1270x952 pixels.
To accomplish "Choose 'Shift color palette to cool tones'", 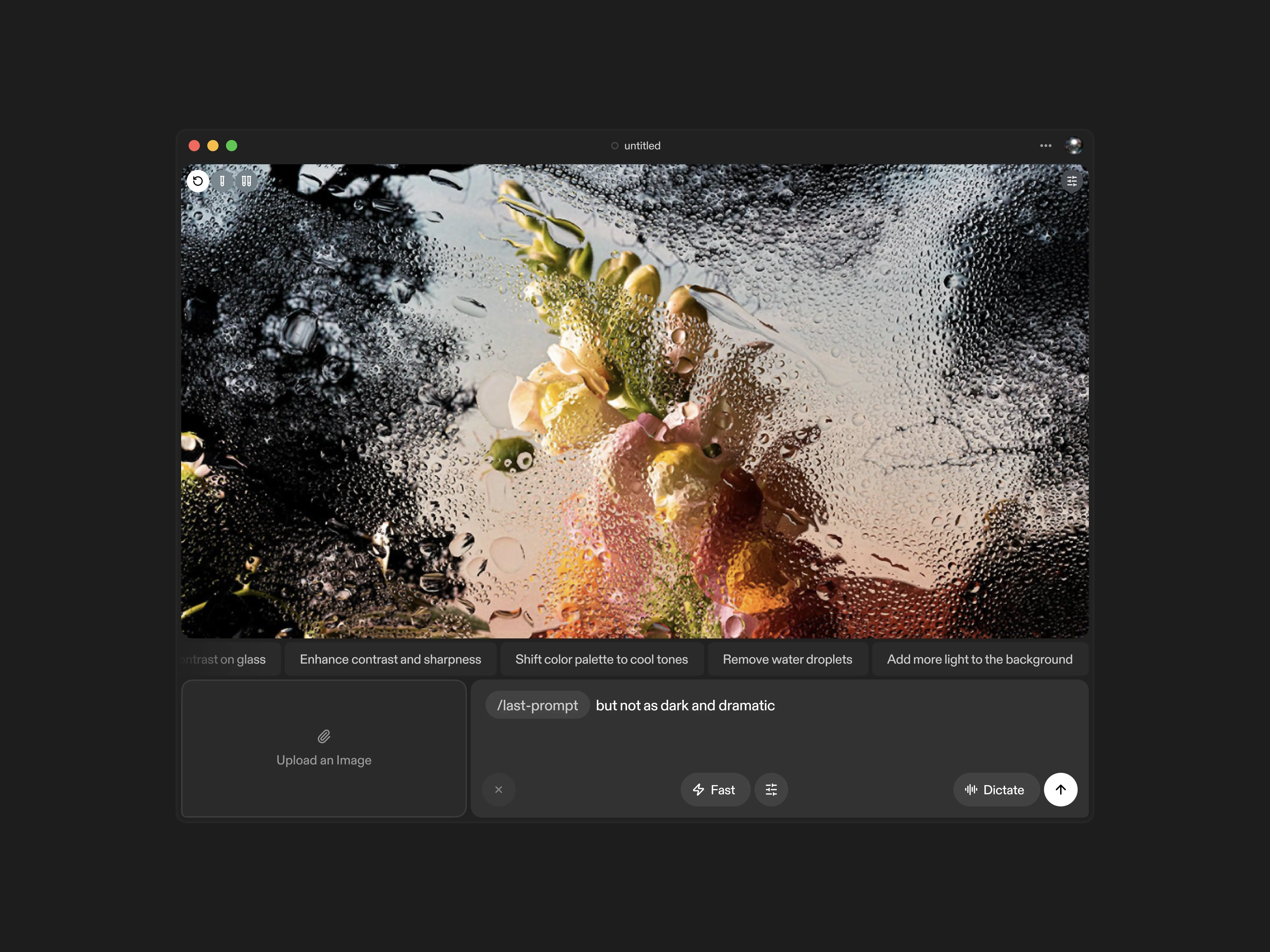I will coord(601,659).
